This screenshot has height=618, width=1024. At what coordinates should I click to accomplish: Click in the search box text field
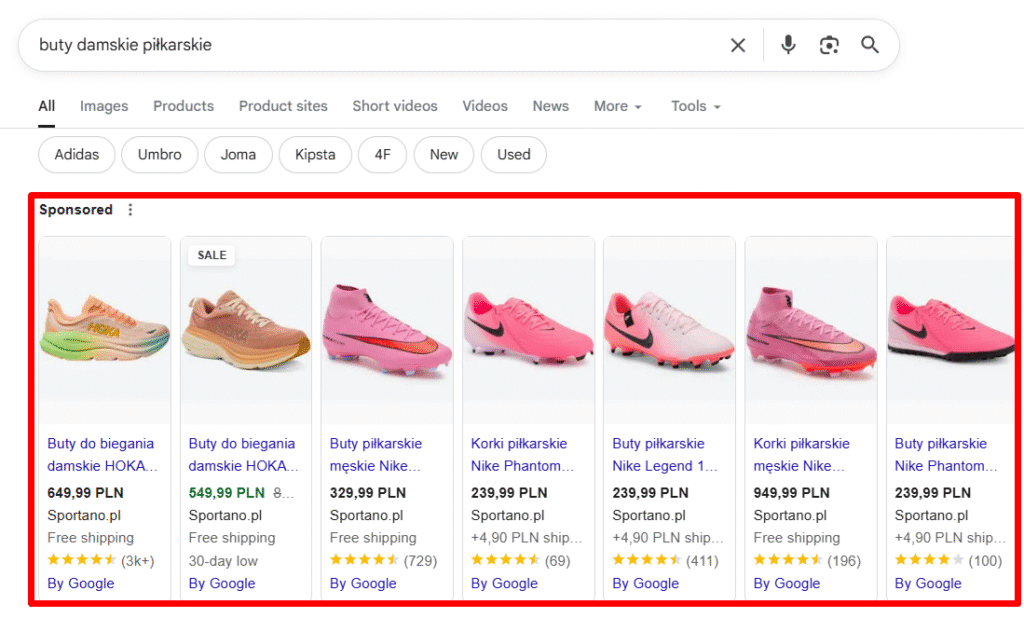[x=370, y=45]
